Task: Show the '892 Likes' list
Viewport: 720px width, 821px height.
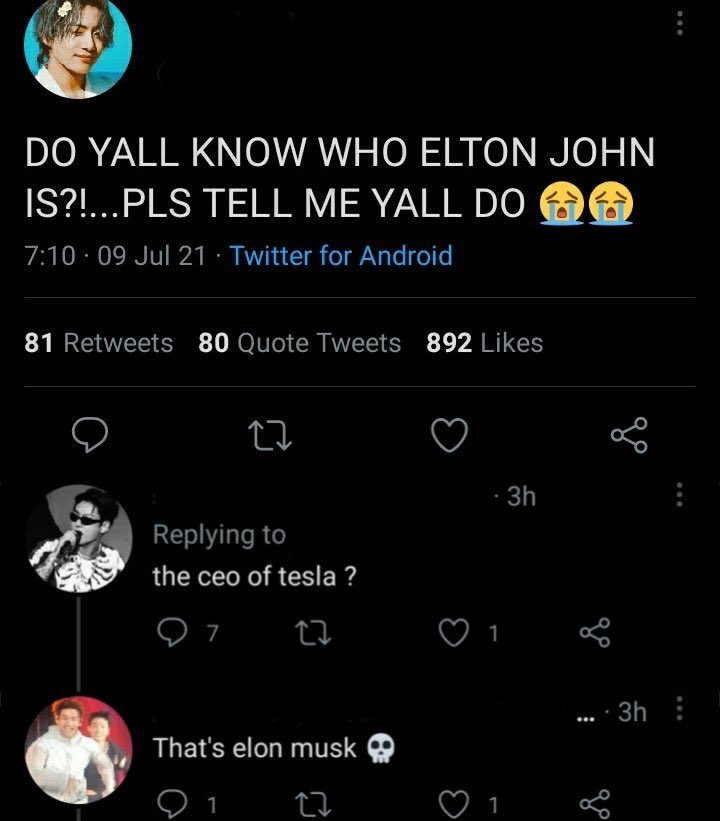Action: coord(484,343)
